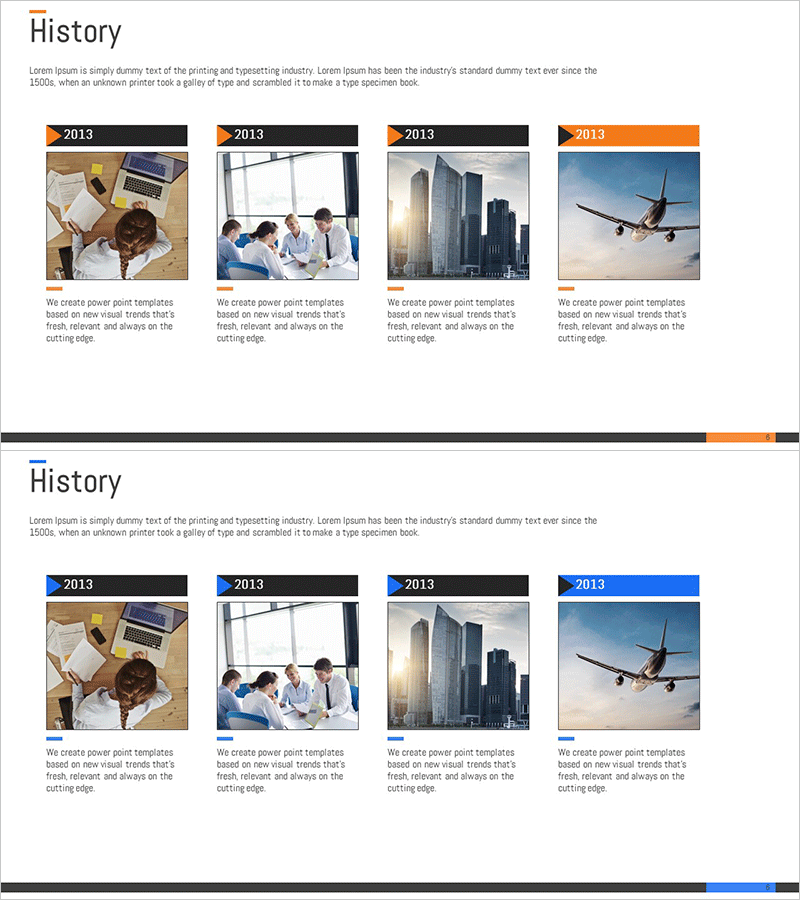
Task: Select the airplane photo in the orange slide
Action: click(628, 215)
